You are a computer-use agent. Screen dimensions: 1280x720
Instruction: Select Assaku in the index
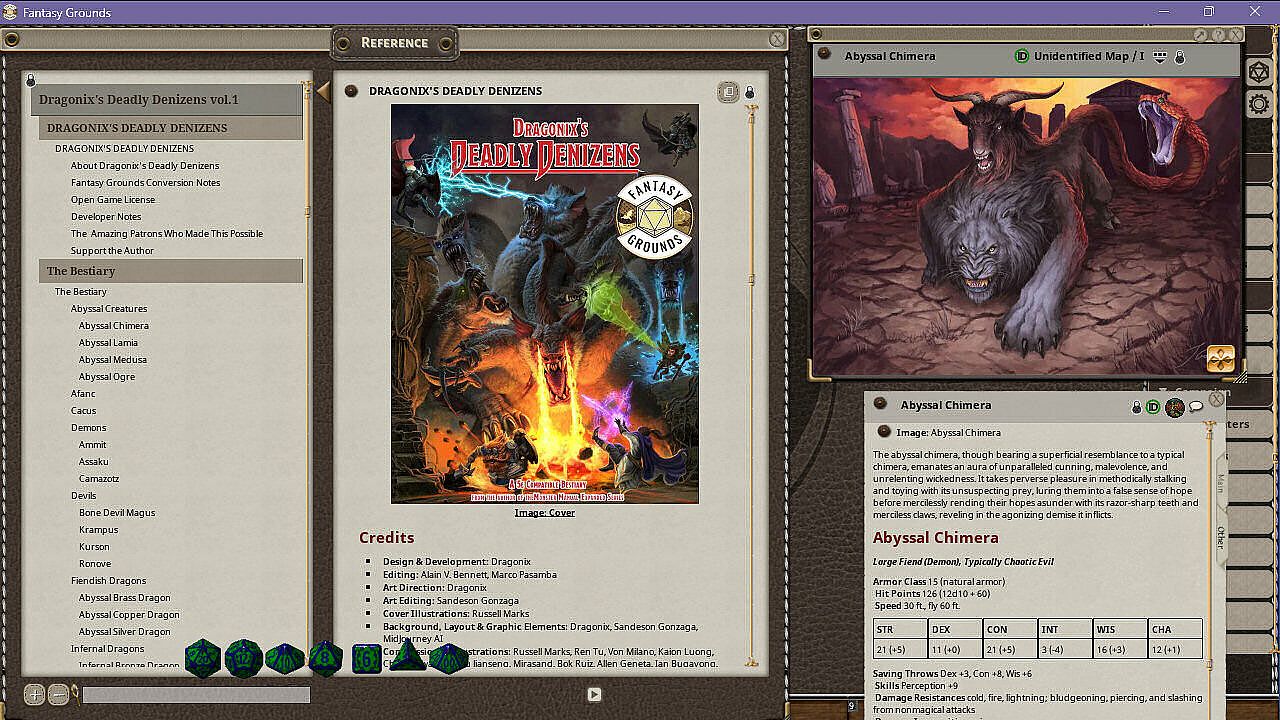pyautogui.click(x=94, y=462)
